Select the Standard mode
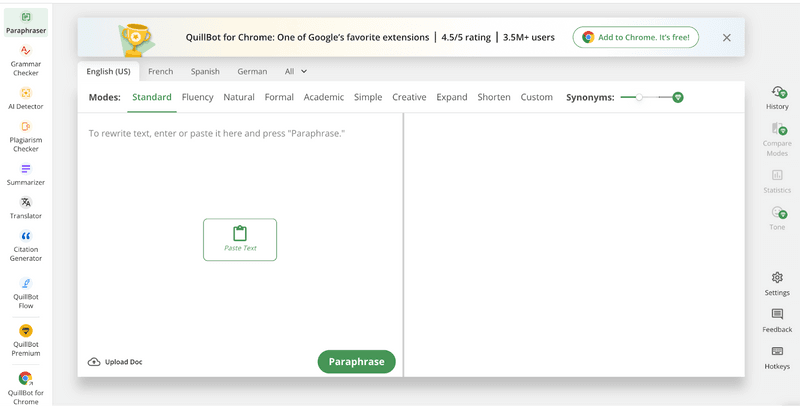The image size is (800, 406). 152,97
